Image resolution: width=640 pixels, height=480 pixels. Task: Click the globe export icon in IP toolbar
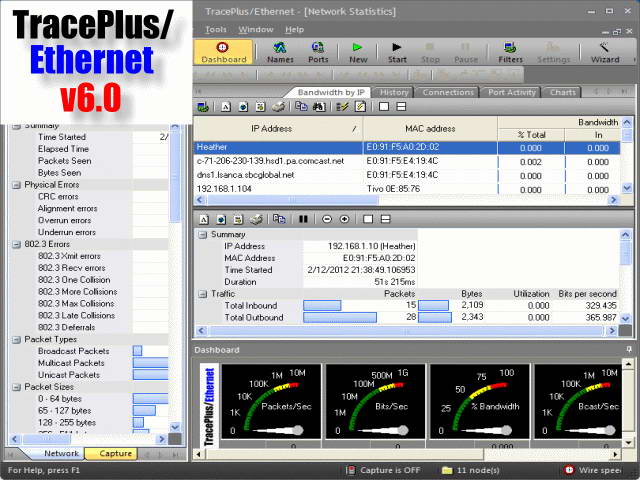point(243,107)
